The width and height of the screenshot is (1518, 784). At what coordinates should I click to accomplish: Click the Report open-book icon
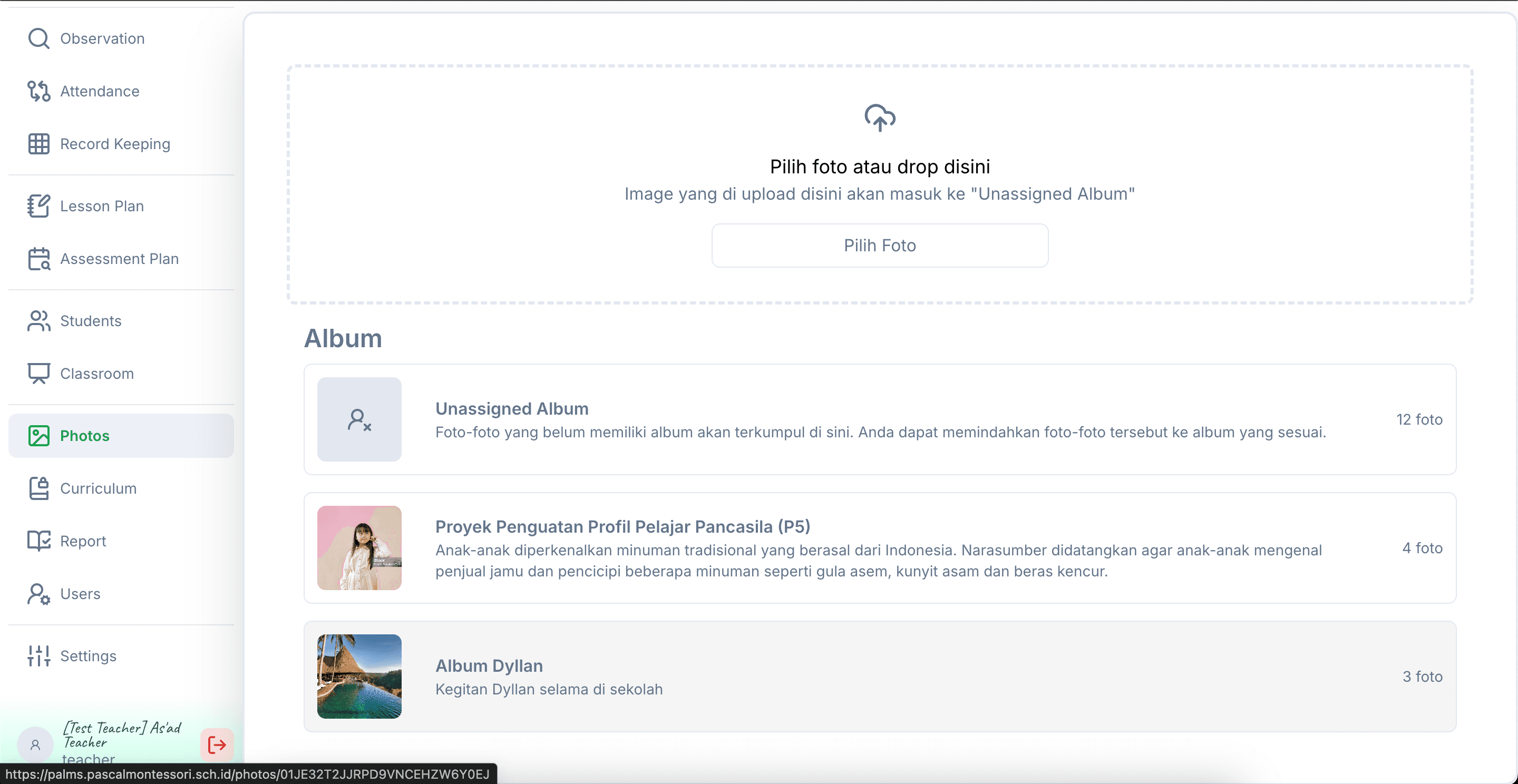[x=39, y=541]
